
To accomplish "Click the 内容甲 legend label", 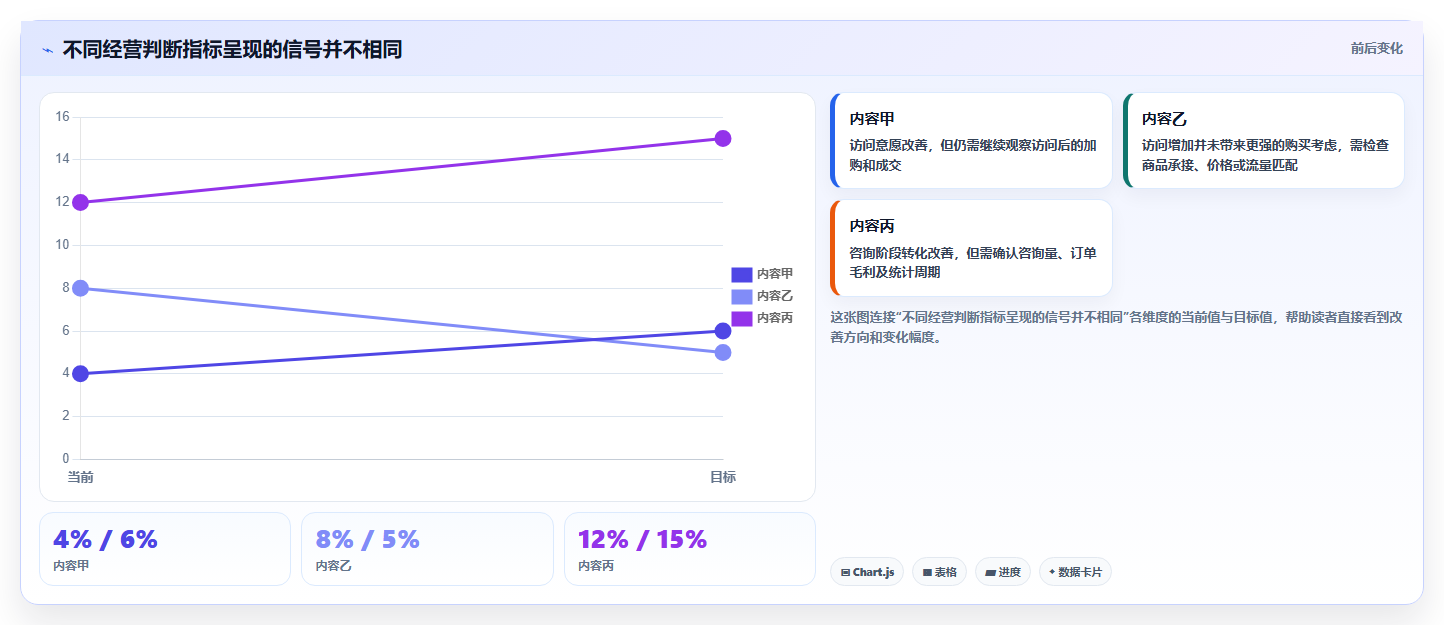I will [775, 274].
